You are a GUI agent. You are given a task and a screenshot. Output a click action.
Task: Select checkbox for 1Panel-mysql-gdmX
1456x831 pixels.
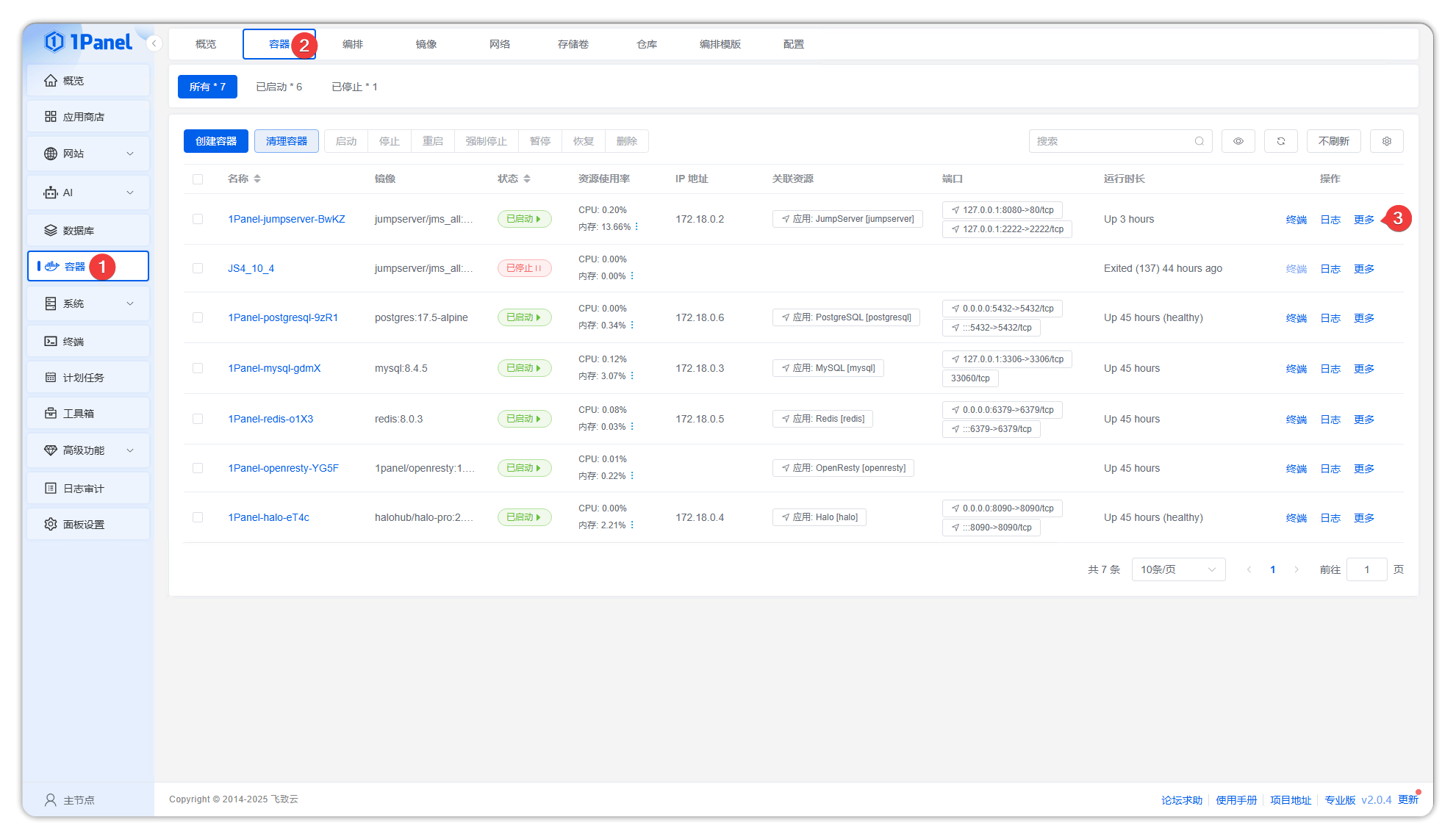[198, 368]
